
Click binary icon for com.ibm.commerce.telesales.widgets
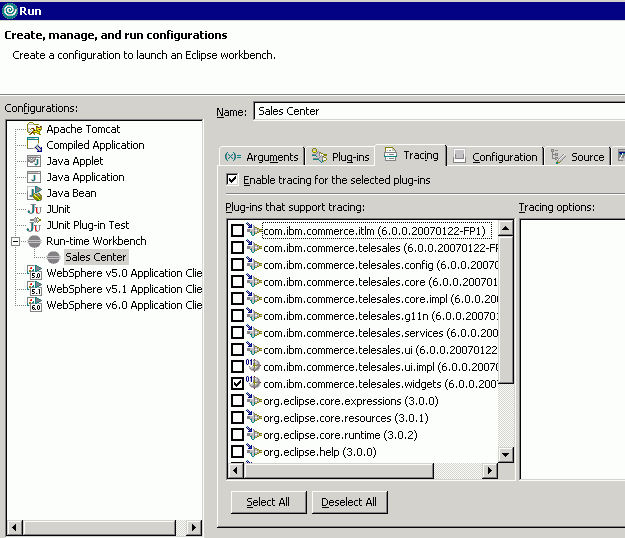pos(254,383)
